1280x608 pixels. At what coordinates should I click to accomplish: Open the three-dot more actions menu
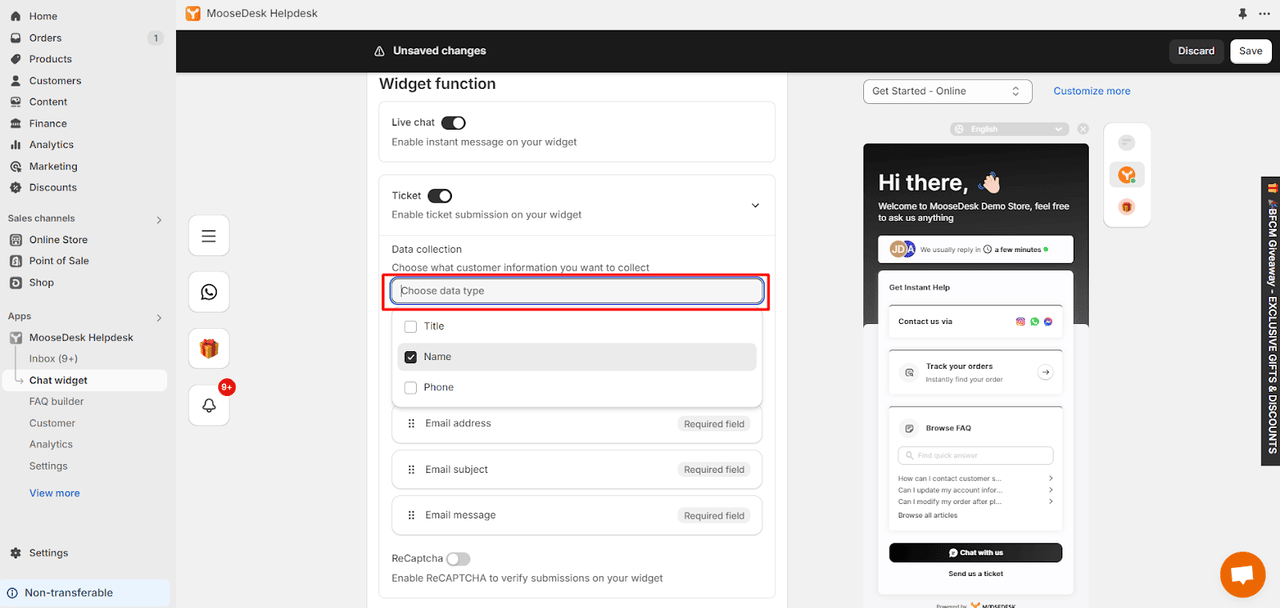pyautogui.click(x=1264, y=14)
